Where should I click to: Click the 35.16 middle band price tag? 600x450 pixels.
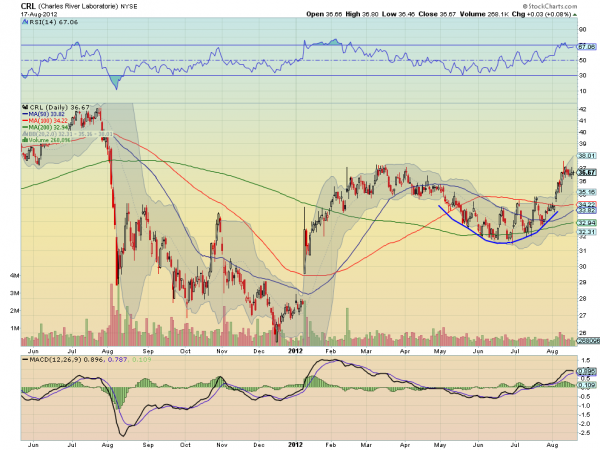click(x=587, y=192)
